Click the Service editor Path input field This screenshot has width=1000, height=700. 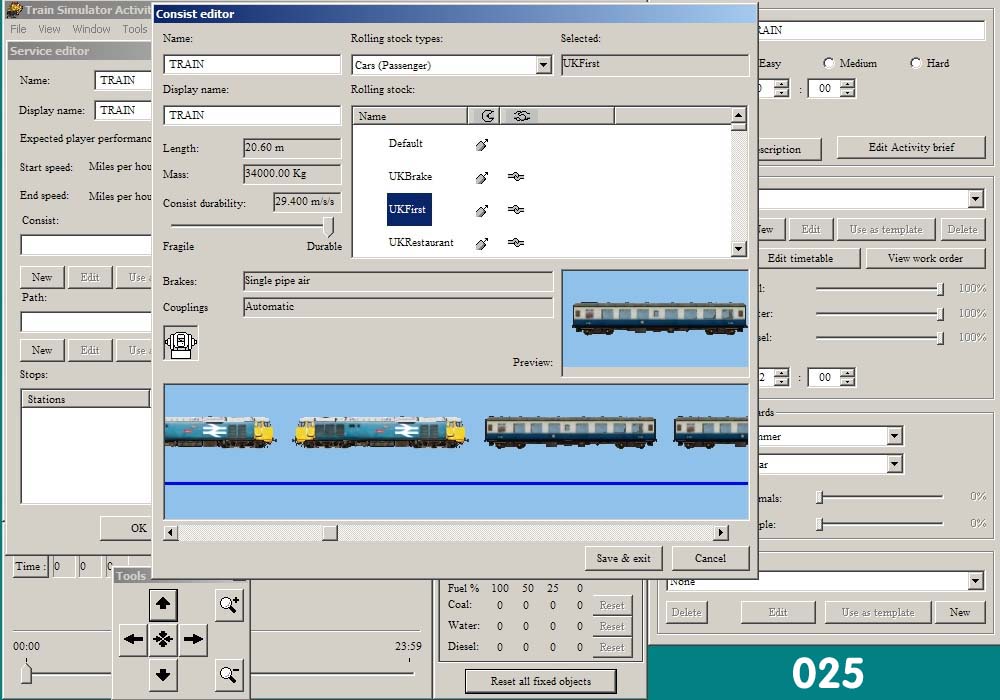point(85,321)
